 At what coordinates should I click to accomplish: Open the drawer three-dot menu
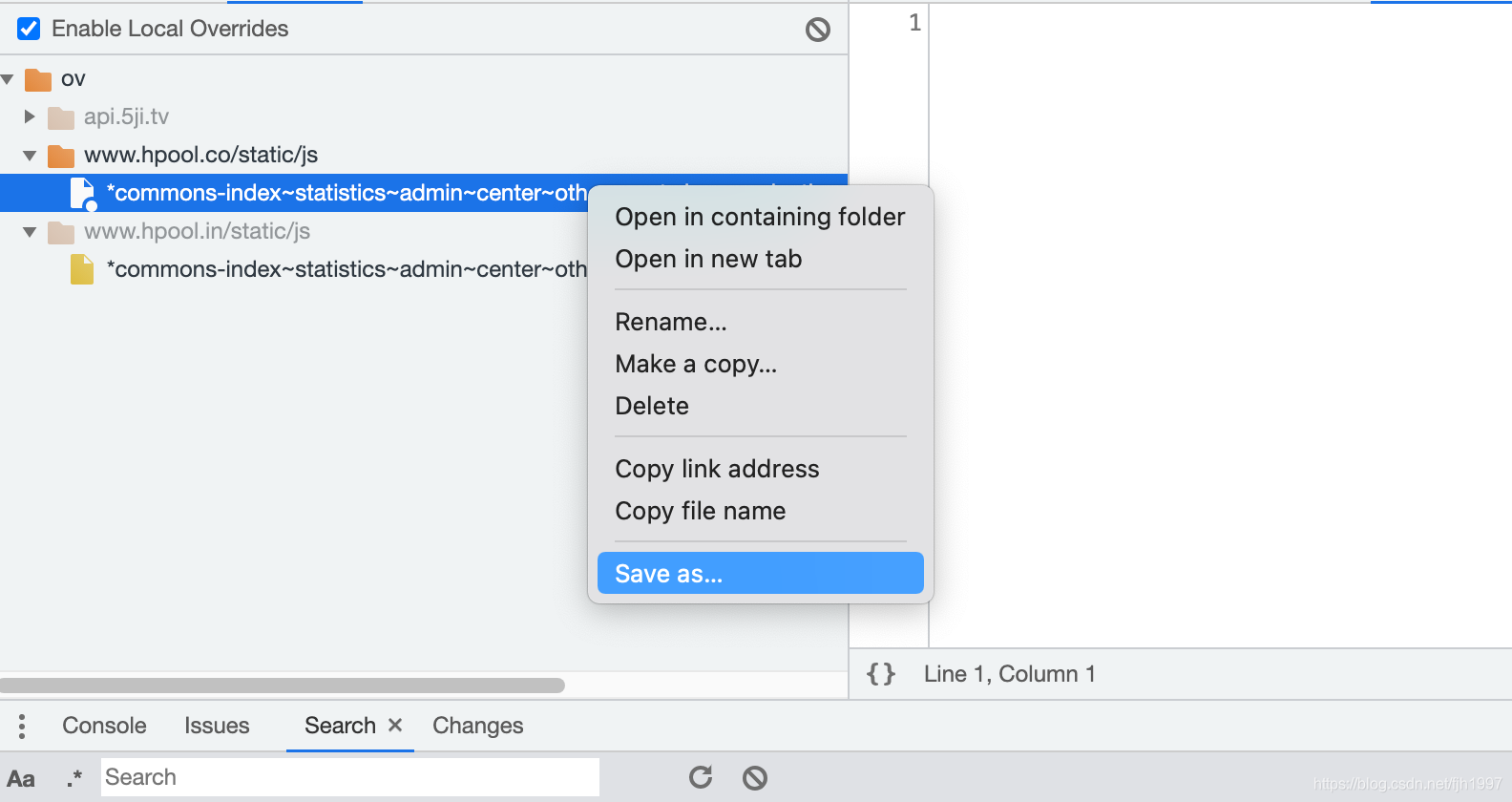click(x=22, y=726)
